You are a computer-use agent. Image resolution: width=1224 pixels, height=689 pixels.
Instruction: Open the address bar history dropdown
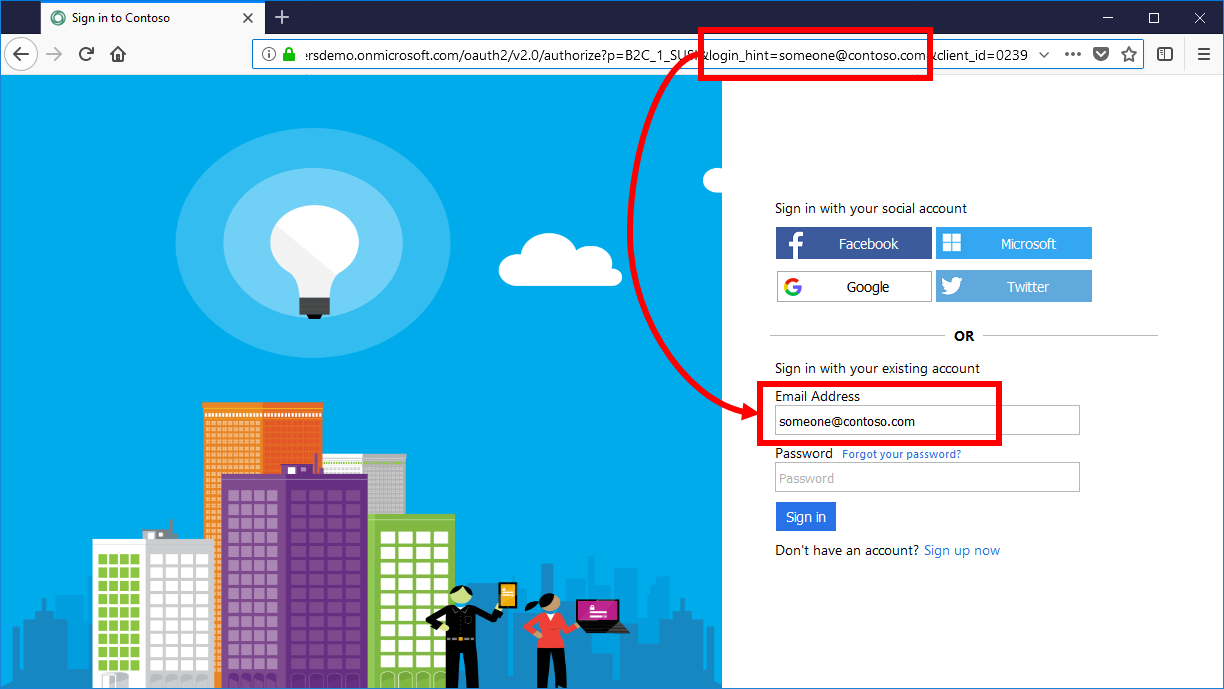click(1045, 54)
